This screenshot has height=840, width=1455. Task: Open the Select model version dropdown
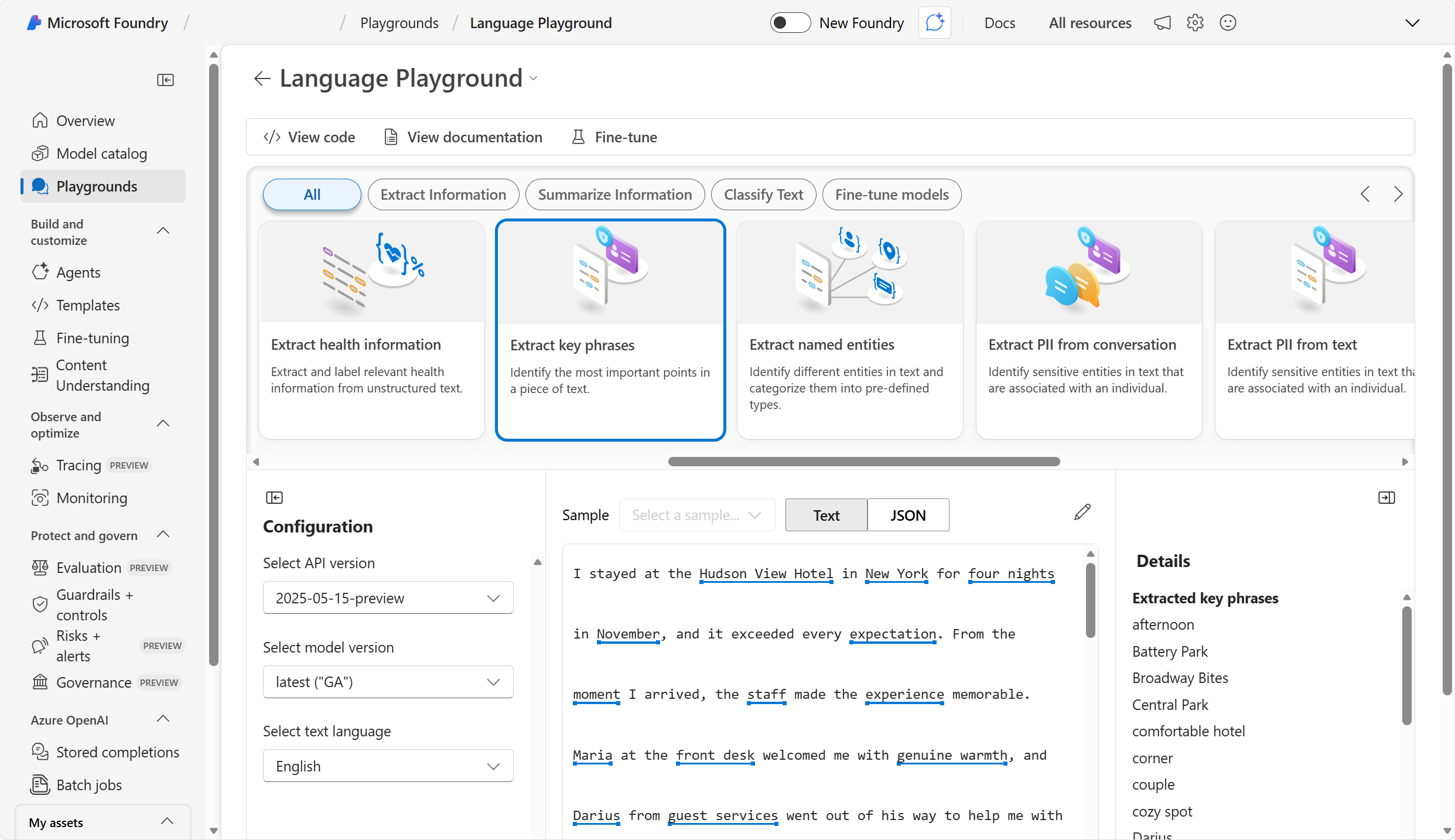[x=387, y=682]
